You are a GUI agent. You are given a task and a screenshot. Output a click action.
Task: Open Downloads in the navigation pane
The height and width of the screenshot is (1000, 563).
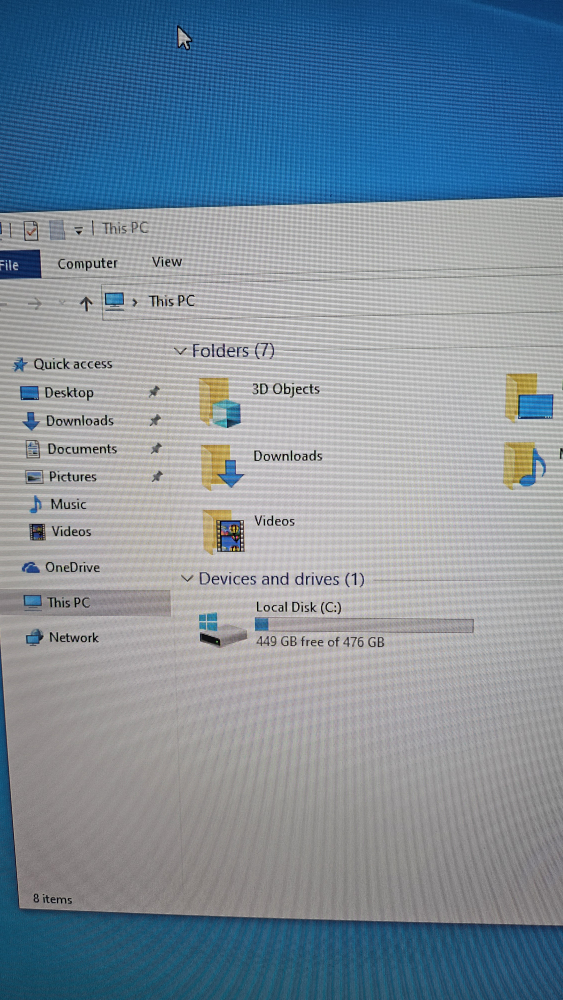[80, 421]
